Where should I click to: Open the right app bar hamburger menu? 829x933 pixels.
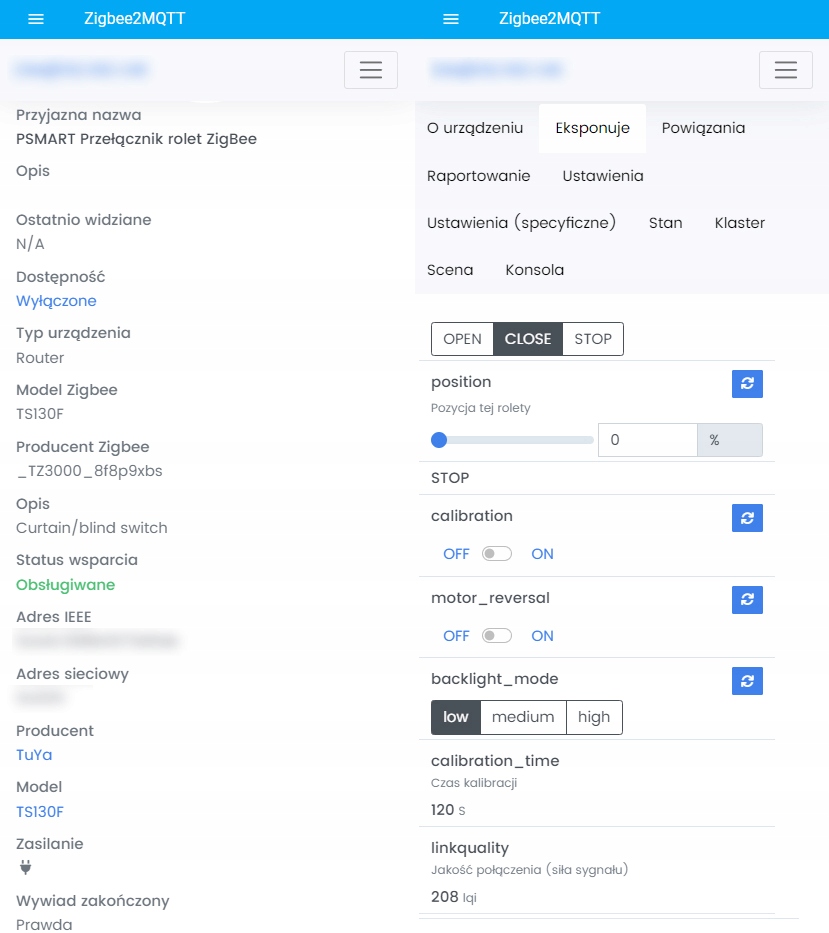tap(450, 19)
